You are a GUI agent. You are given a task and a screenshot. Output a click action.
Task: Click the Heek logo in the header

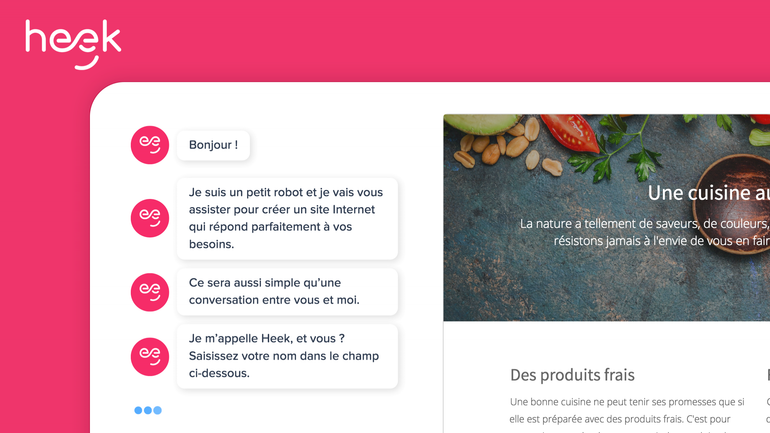(x=73, y=44)
